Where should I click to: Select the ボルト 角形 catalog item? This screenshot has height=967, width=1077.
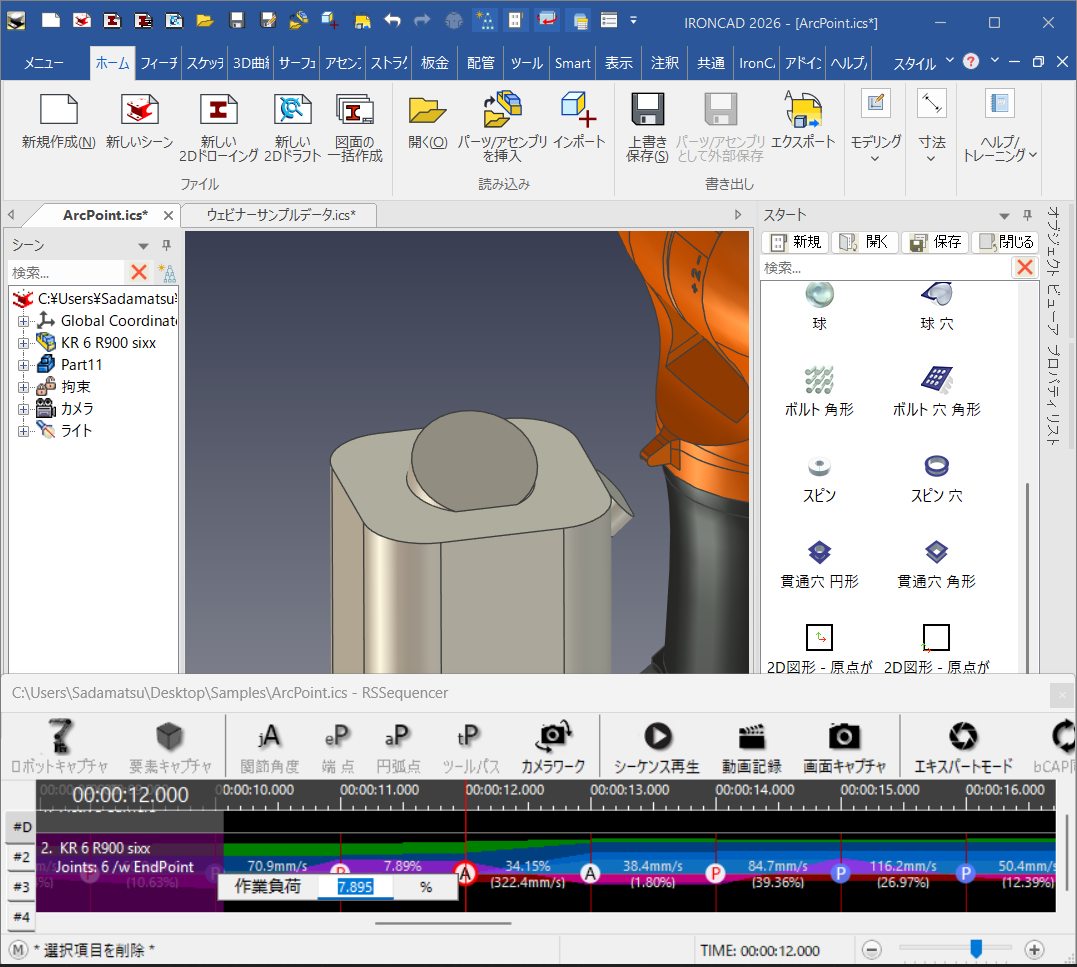[819, 391]
